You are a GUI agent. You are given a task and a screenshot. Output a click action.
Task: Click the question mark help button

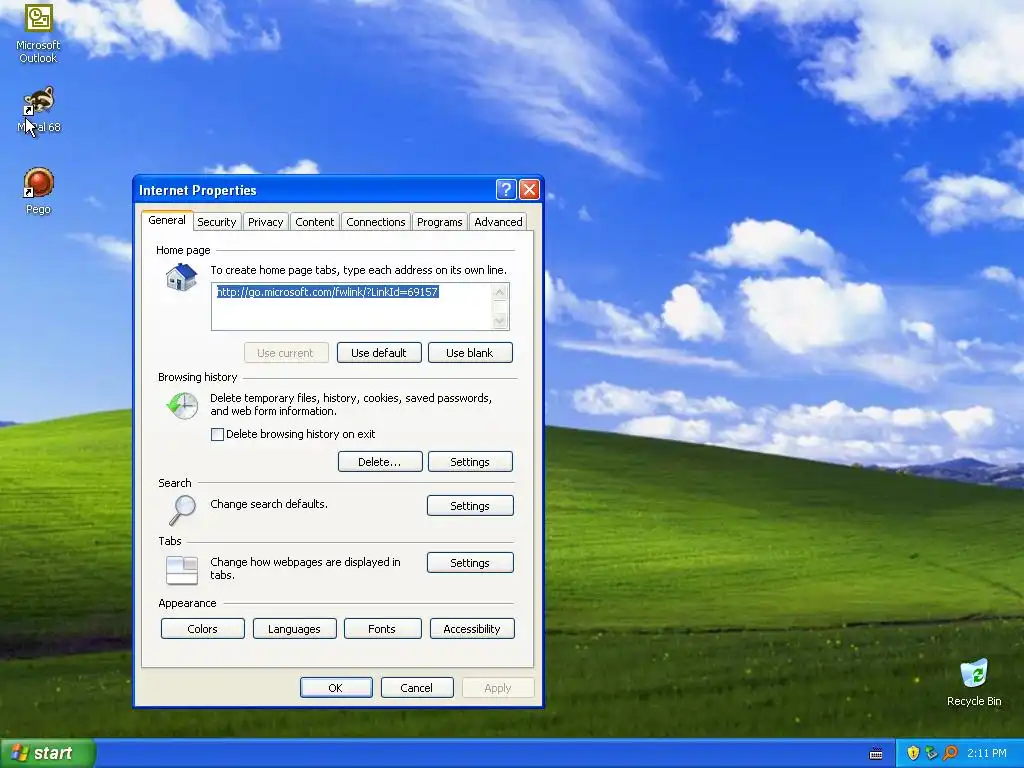coord(506,189)
